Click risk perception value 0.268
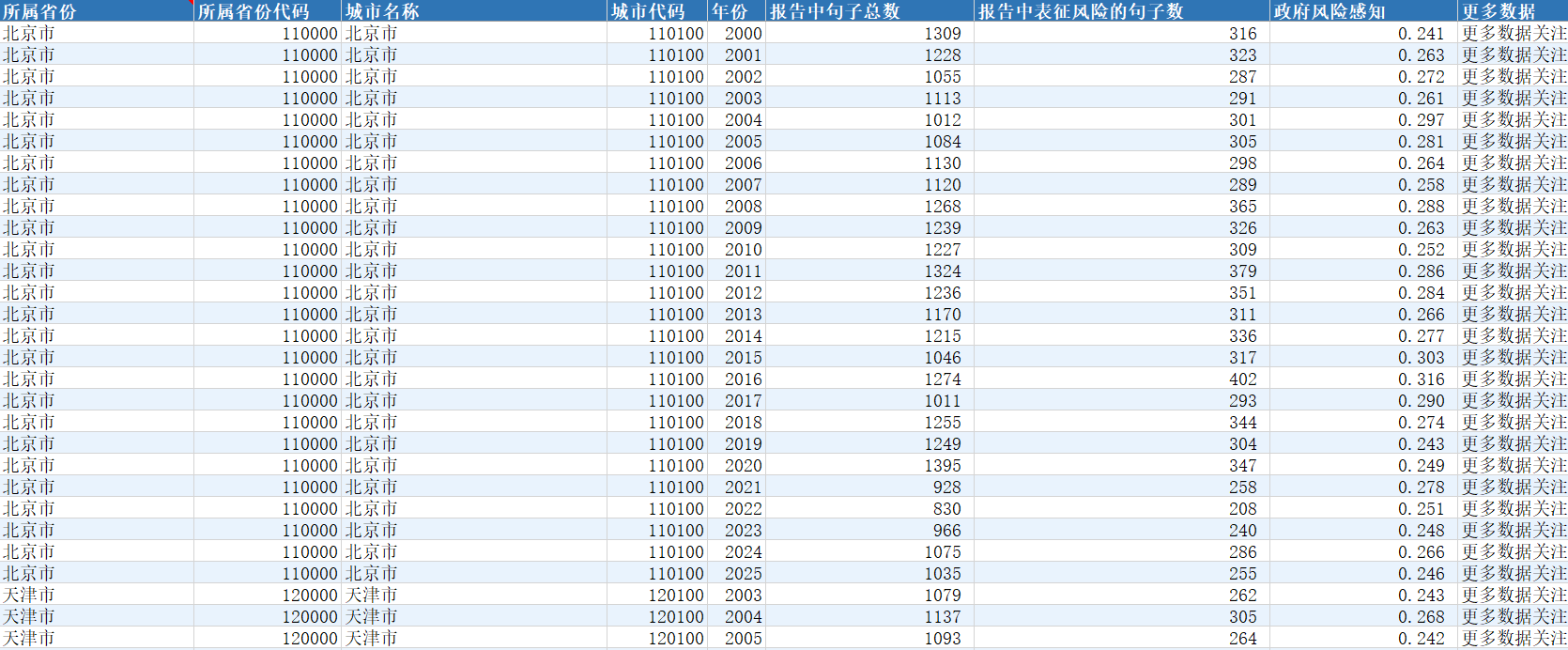Image resolution: width=1568 pixels, height=650 pixels. 1422,616
